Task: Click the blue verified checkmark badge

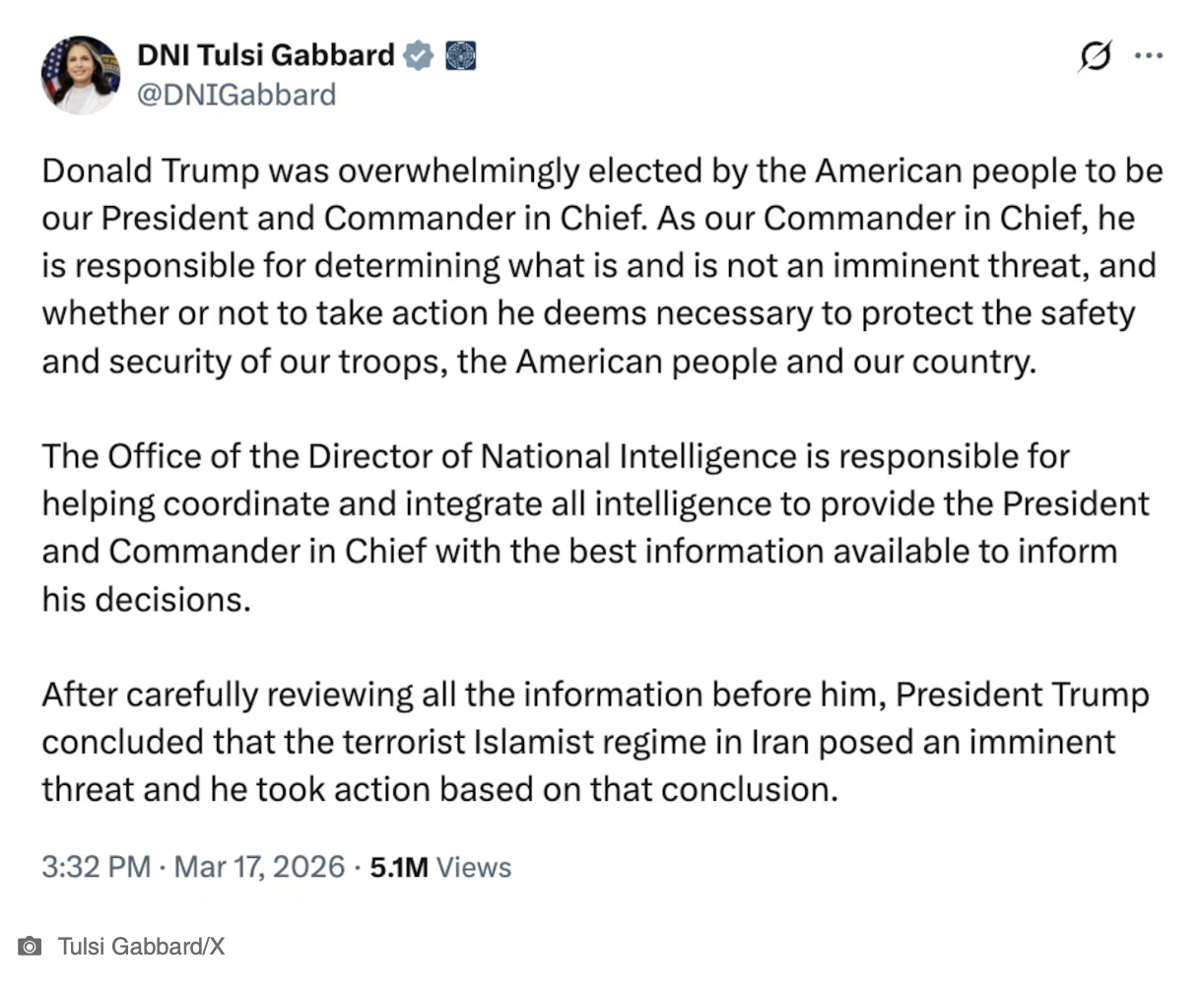Action: click(x=420, y=56)
